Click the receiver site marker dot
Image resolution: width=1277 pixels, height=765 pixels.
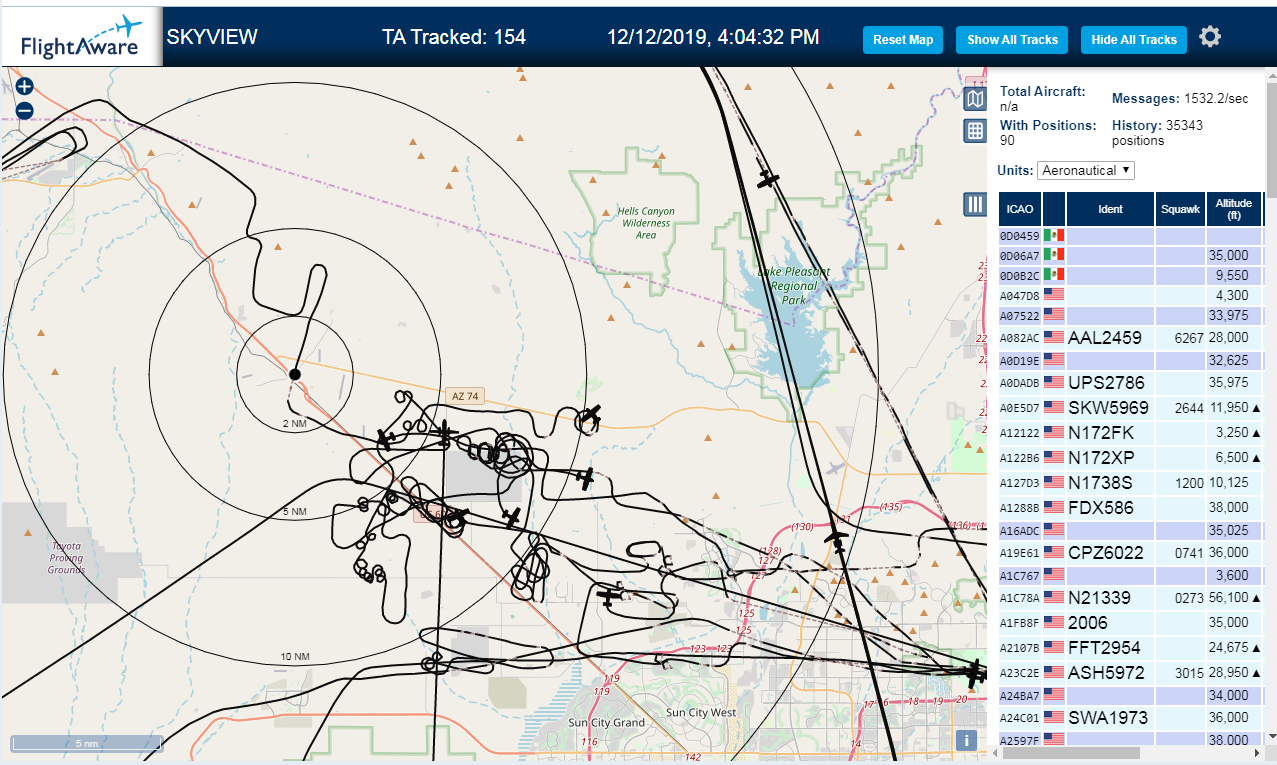(x=295, y=374)
